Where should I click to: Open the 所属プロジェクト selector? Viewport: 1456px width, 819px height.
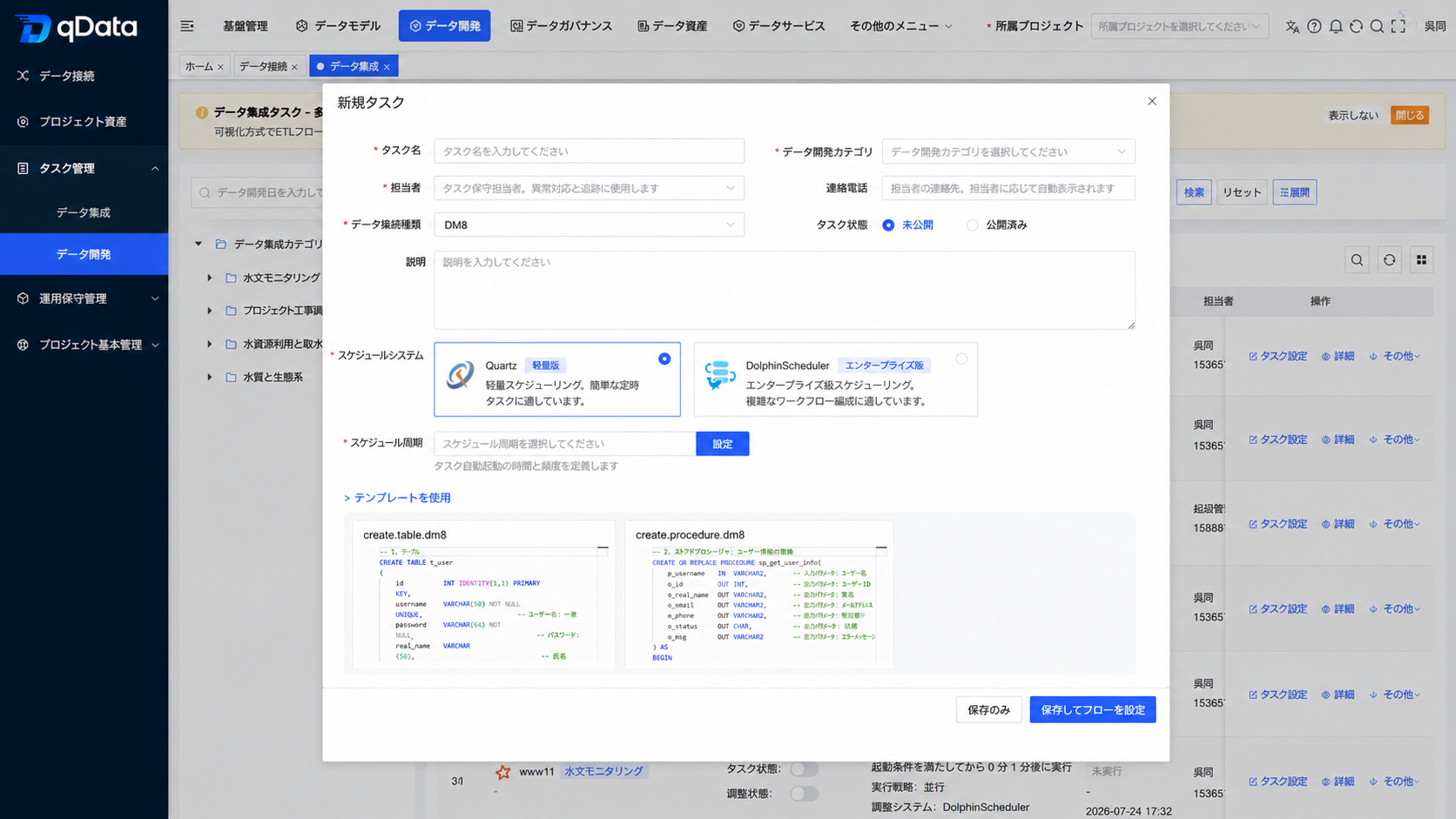coord(1179,26)
